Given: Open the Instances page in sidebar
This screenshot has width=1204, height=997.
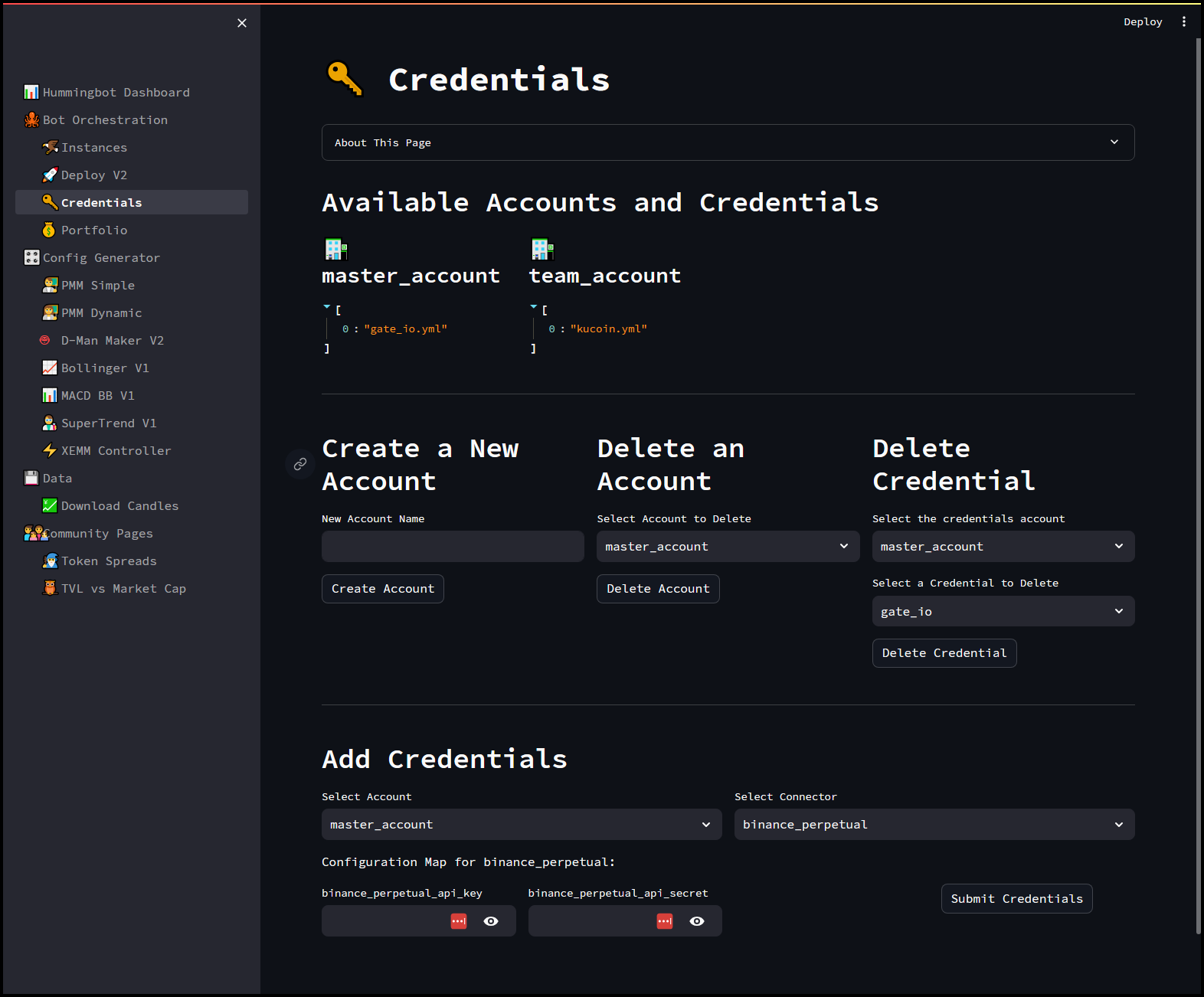Looking at the screenshot, I should (x=94, y=148).
